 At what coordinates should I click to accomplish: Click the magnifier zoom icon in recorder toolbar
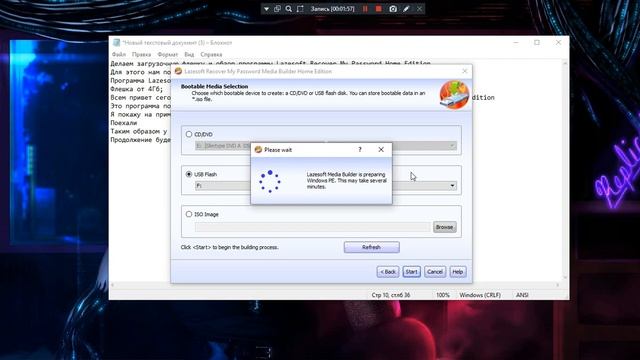pyautogui.click(x=289, y=9)
